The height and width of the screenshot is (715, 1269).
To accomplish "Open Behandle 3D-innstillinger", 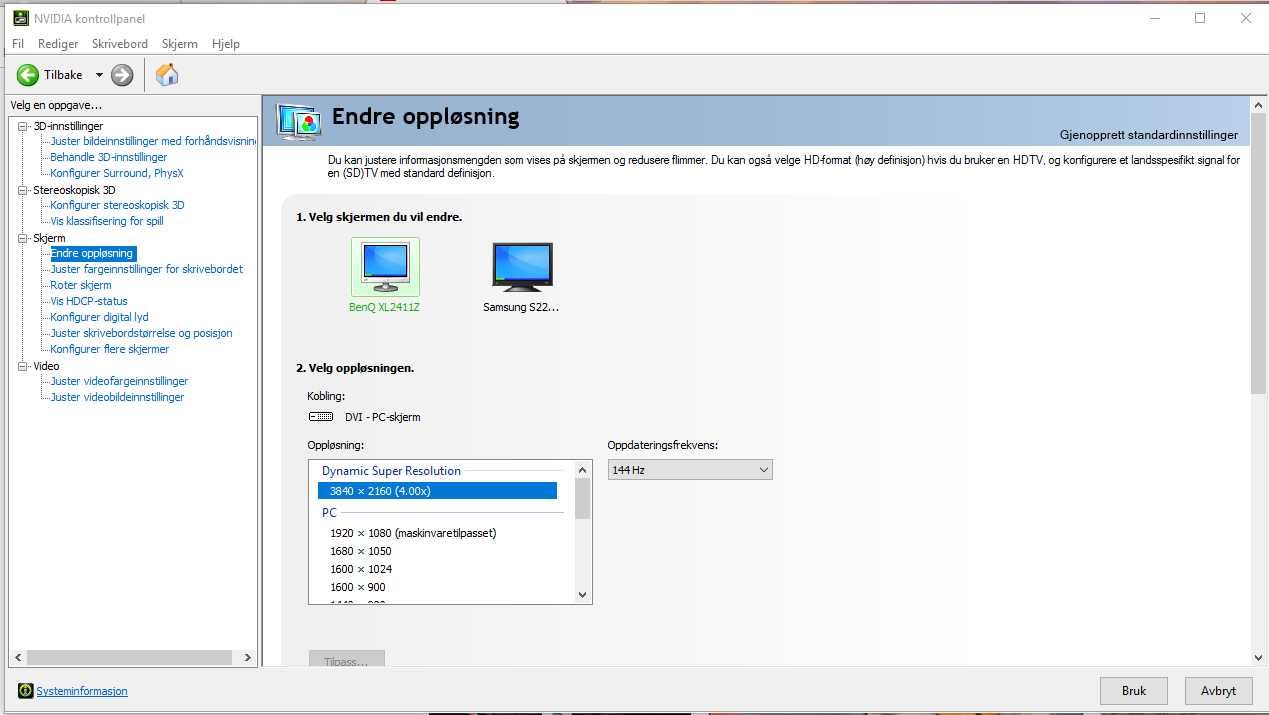I will pos(109,157).
